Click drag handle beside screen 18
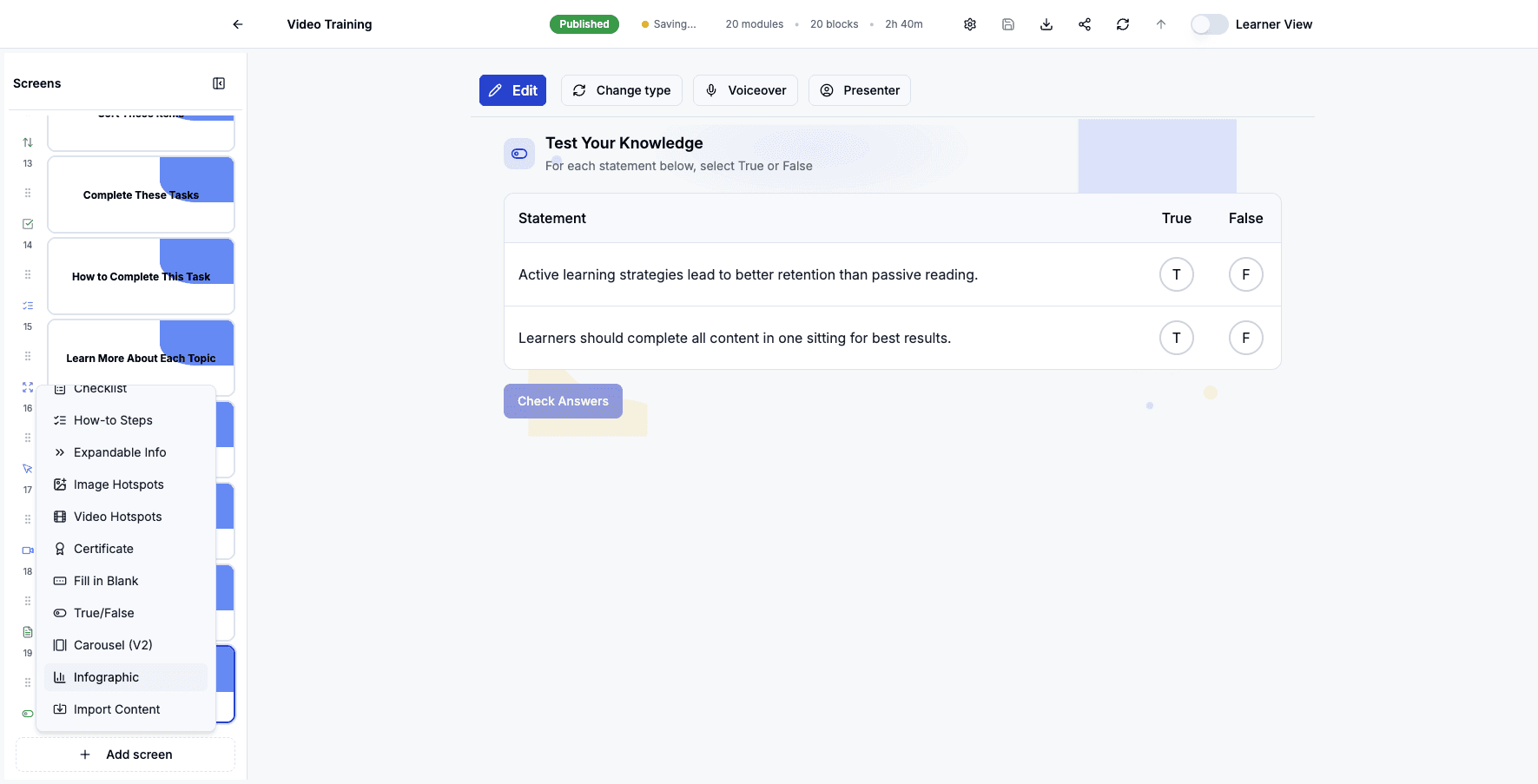This screenshot has height=784, width=1538. pyautogui.click(x=28, y=601)
